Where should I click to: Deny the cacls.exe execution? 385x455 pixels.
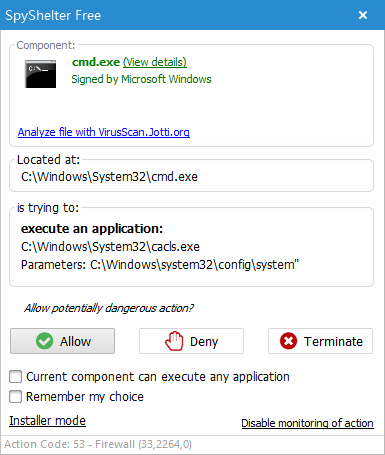tap(191, 341)
